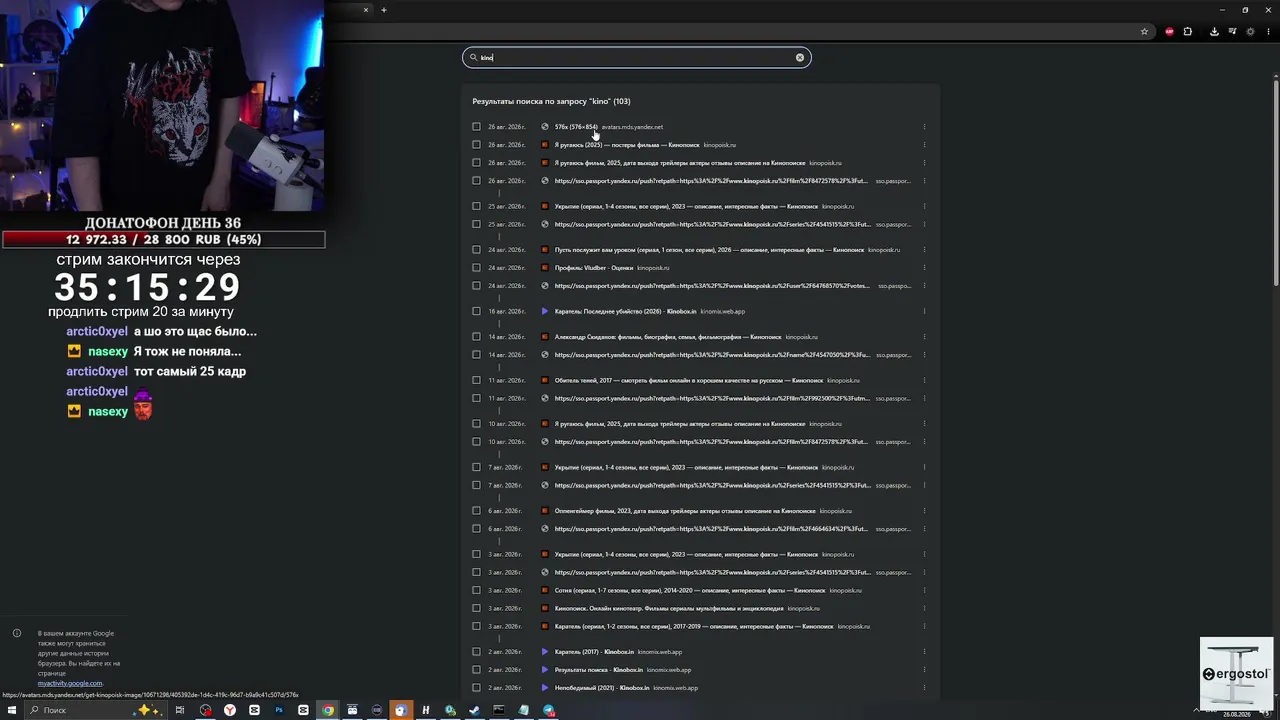Select checkbox for Каратель: Последнее убийство (2026)
1280x720 pixels.
(477, 311)
